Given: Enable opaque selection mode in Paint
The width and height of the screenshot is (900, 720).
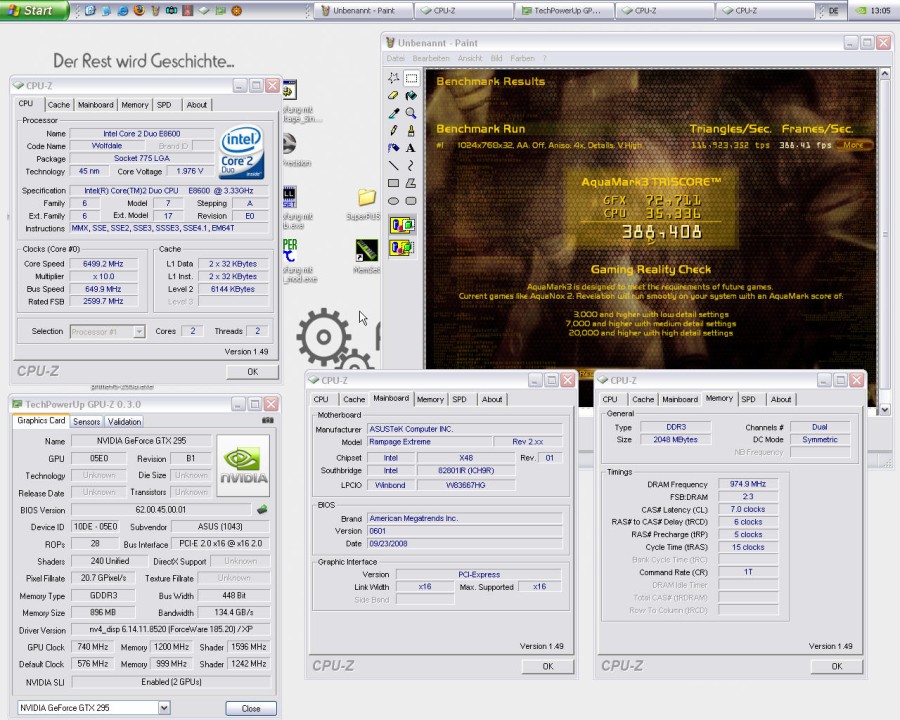Looking at the screenshot, I should coord(402,225).
